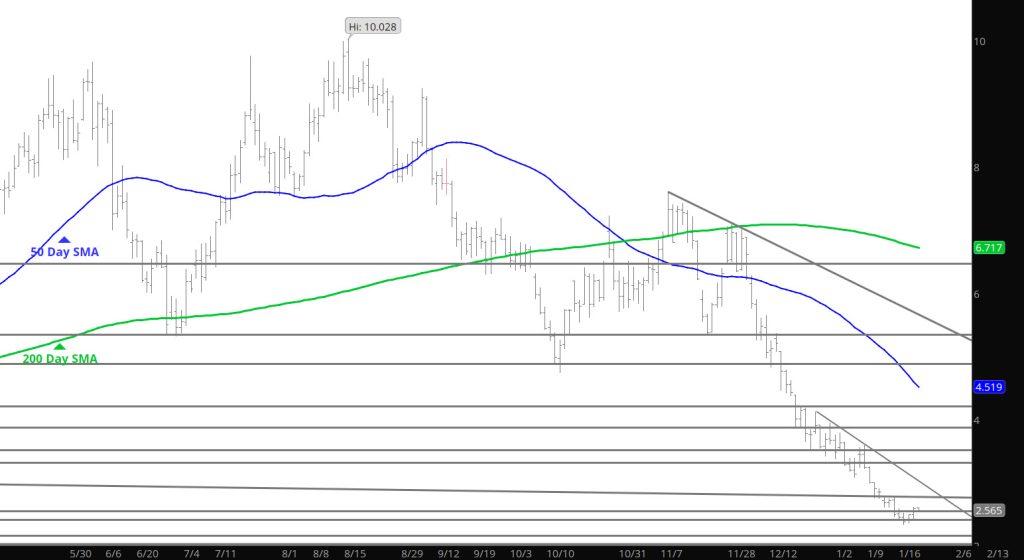Image resolution: width=1024 pixels, height=560 pixels.
Task: Click the 8/15 date label
Action: (x=354, y=552)
